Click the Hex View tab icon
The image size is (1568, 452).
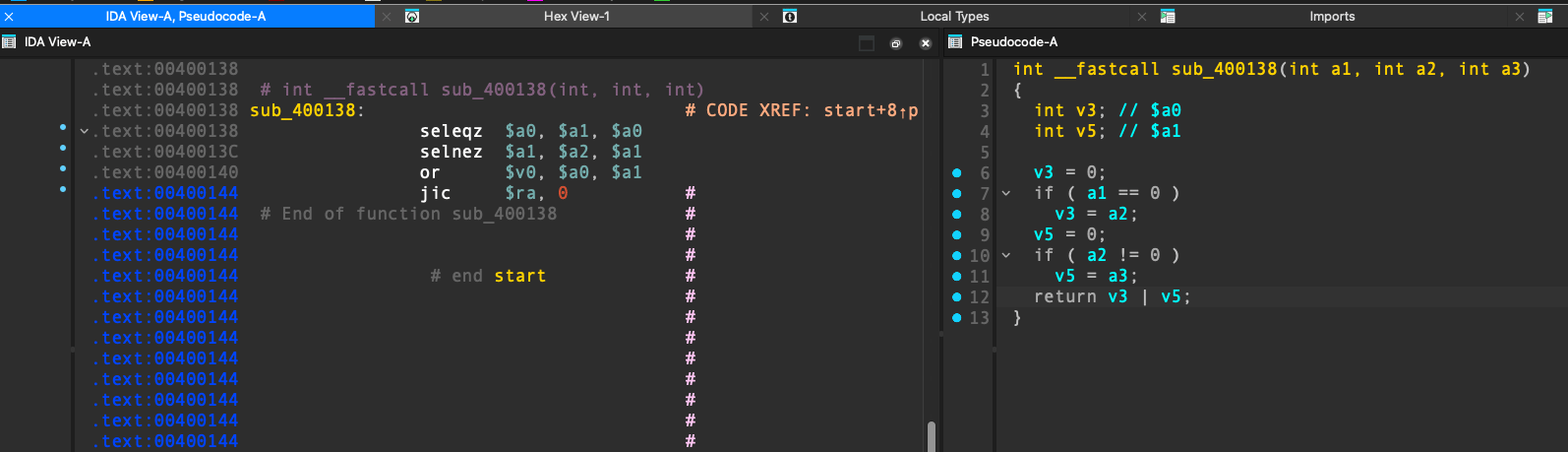[412, 17]
